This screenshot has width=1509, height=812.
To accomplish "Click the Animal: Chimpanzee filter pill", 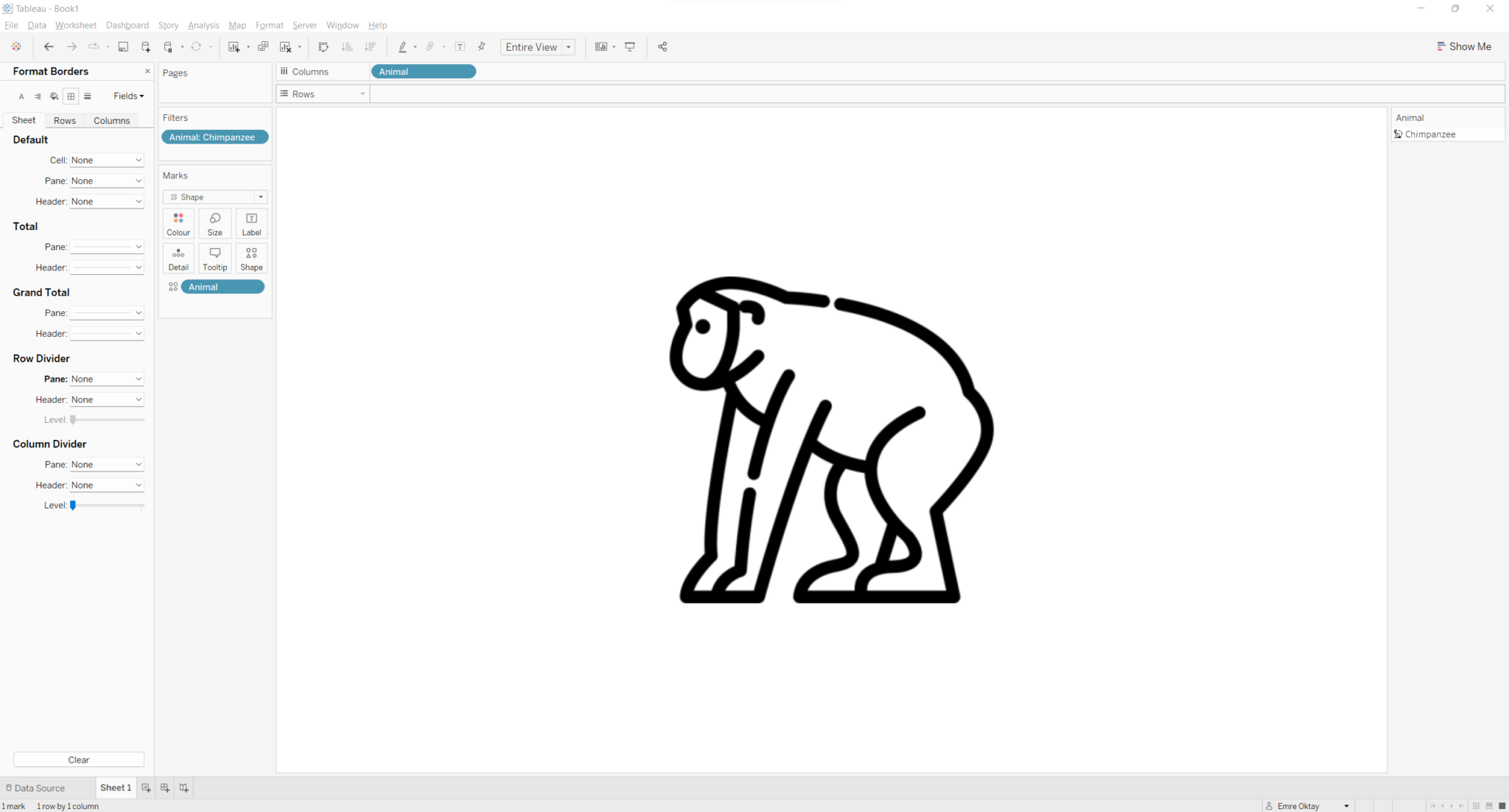I will [214, 137].
